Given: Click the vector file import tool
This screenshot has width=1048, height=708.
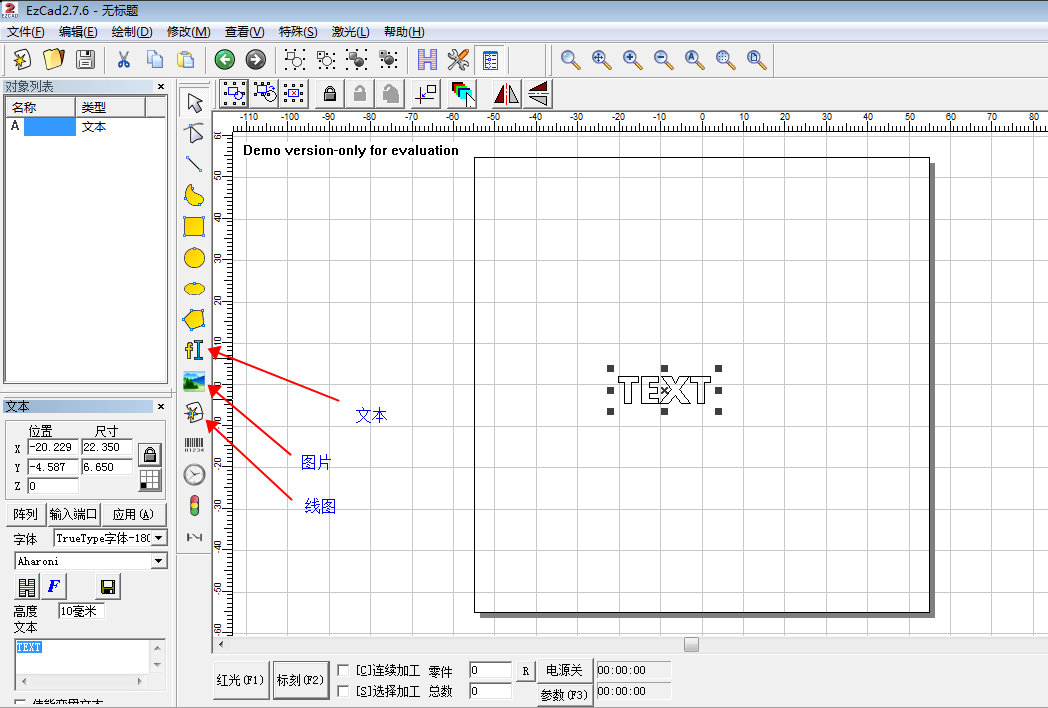Looking at the screenshot, I should 194,412.
